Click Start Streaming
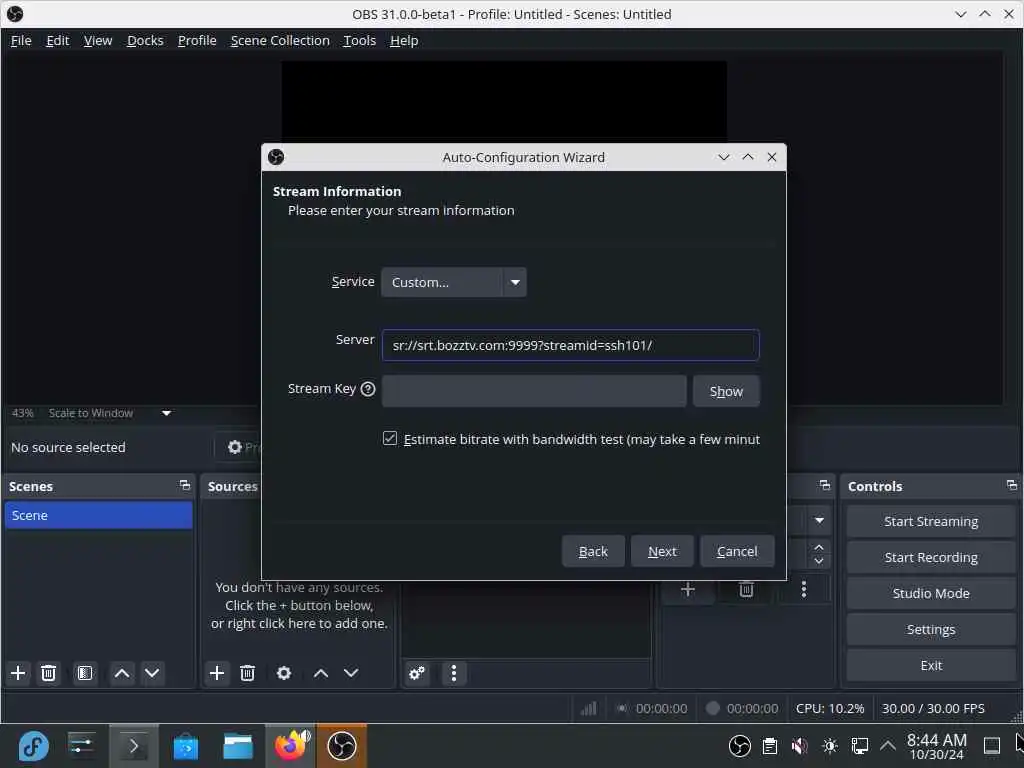Screen dimensions: 1024x768 click(931, 521)
